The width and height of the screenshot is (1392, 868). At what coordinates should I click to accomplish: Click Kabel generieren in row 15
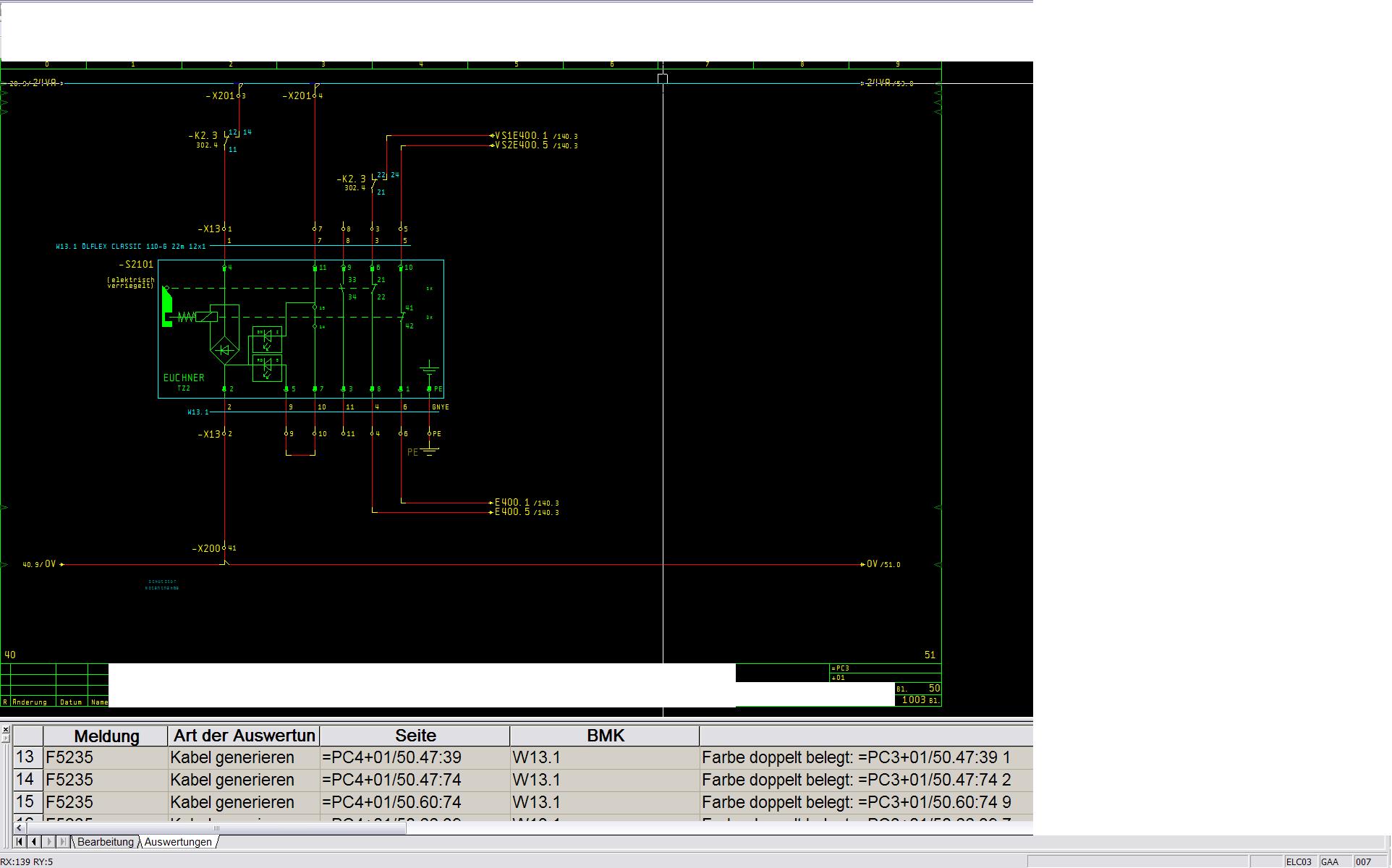pyautogui.click(x=244, y=802)
